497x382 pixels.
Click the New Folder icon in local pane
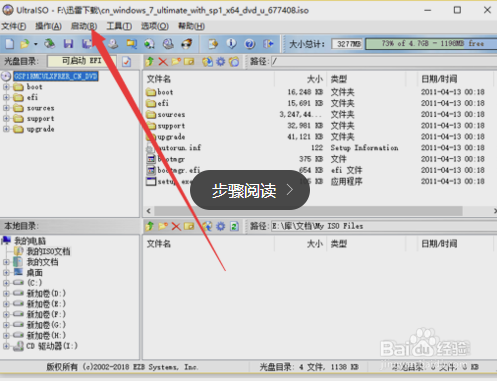(x=163, y=226)
